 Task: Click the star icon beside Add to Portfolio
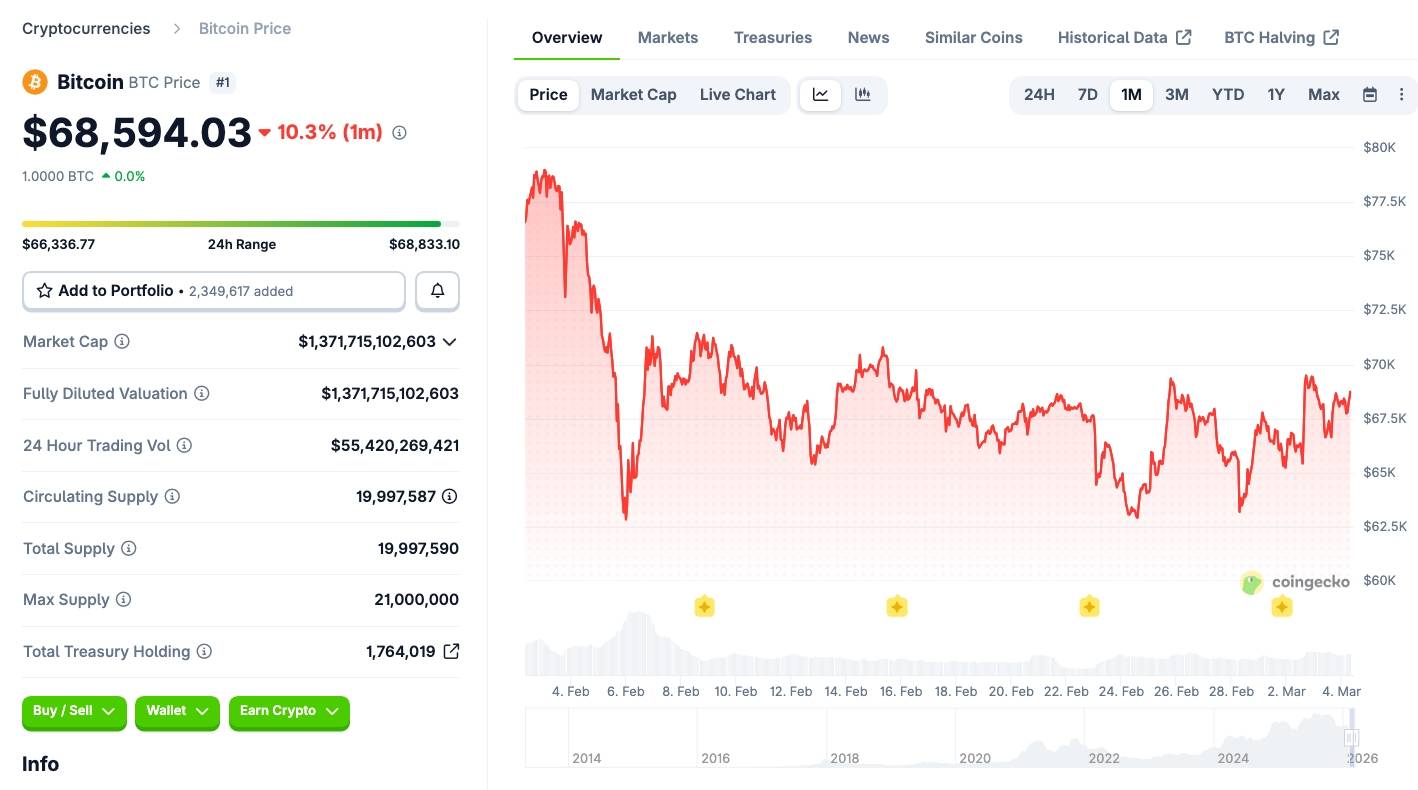click(x=44, y=290)
